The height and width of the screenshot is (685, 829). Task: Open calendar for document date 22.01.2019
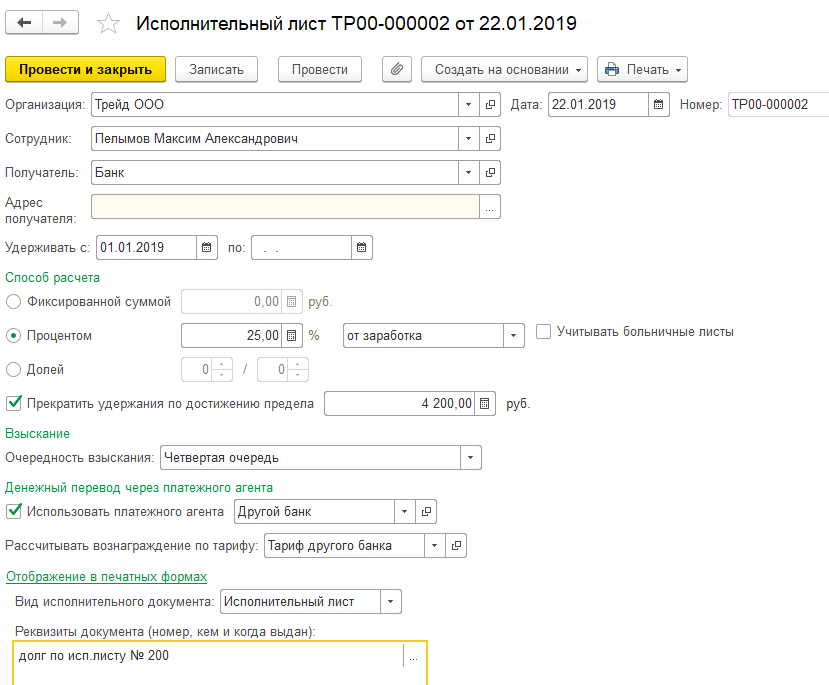click(x=658, y=105)
